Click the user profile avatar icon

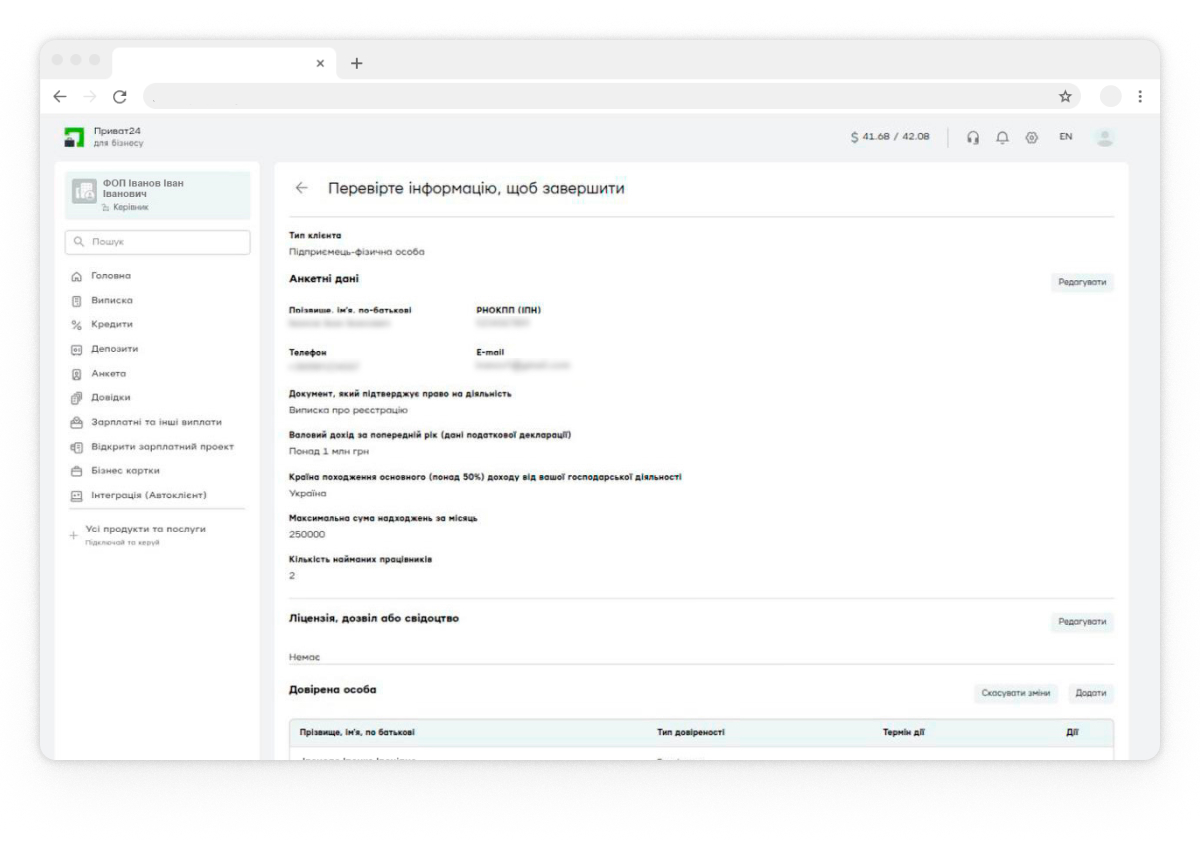tap(1105, 138)
